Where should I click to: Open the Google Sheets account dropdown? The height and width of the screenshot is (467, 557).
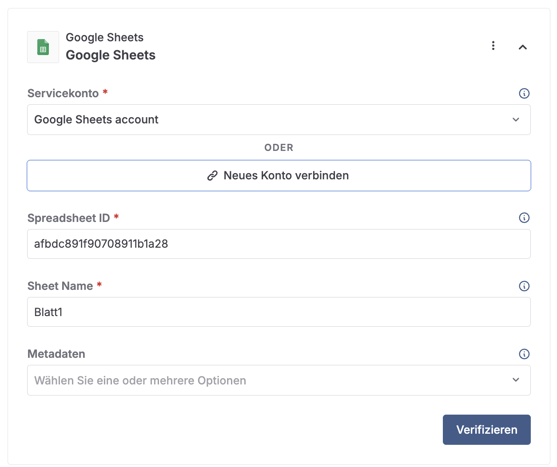click(279, 120)
